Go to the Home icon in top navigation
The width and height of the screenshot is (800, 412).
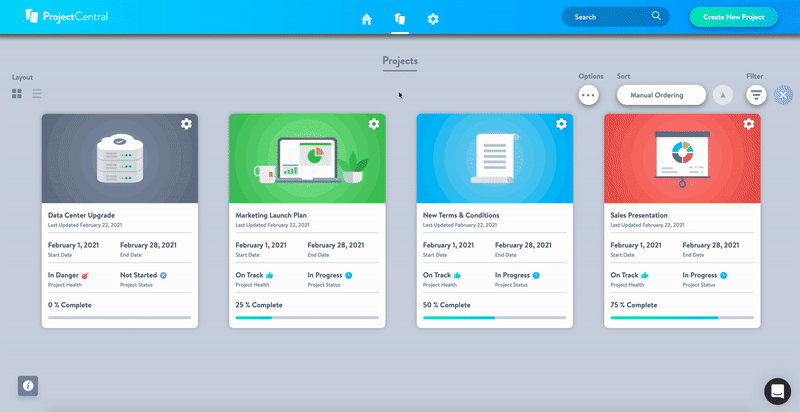click(366, 19)
